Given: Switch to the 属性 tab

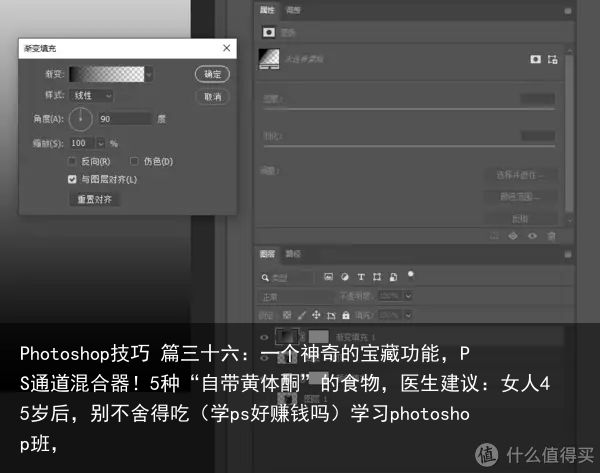Looking at the screenshot, I should click(267, 10).
